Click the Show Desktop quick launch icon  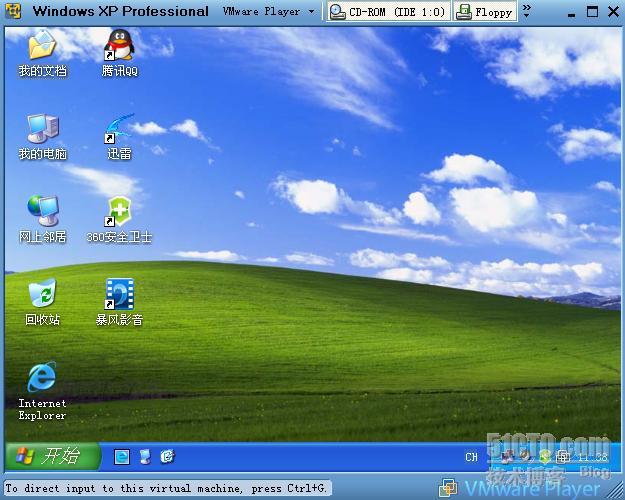tap(145, 457)
